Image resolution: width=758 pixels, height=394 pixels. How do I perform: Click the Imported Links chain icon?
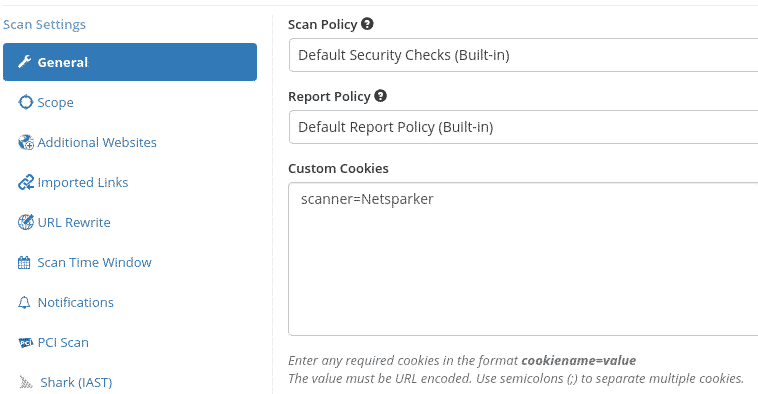[26, 183]
